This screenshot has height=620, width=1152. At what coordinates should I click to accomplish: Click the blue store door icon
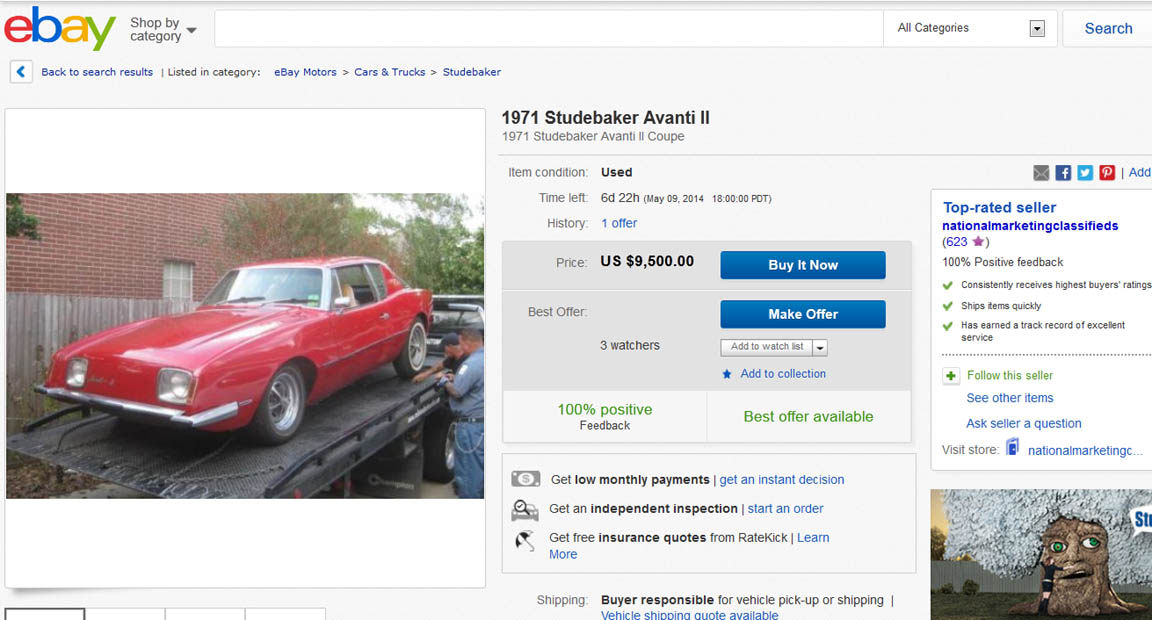coord(1012,448)
